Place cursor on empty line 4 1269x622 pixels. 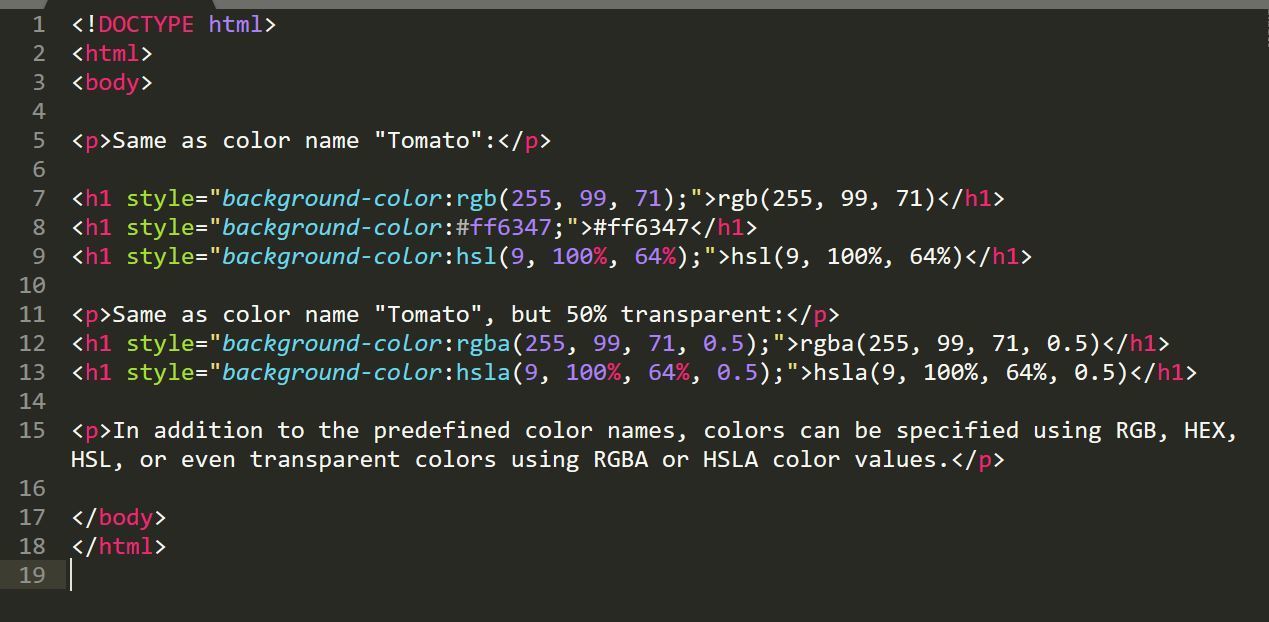click(300, 111)
